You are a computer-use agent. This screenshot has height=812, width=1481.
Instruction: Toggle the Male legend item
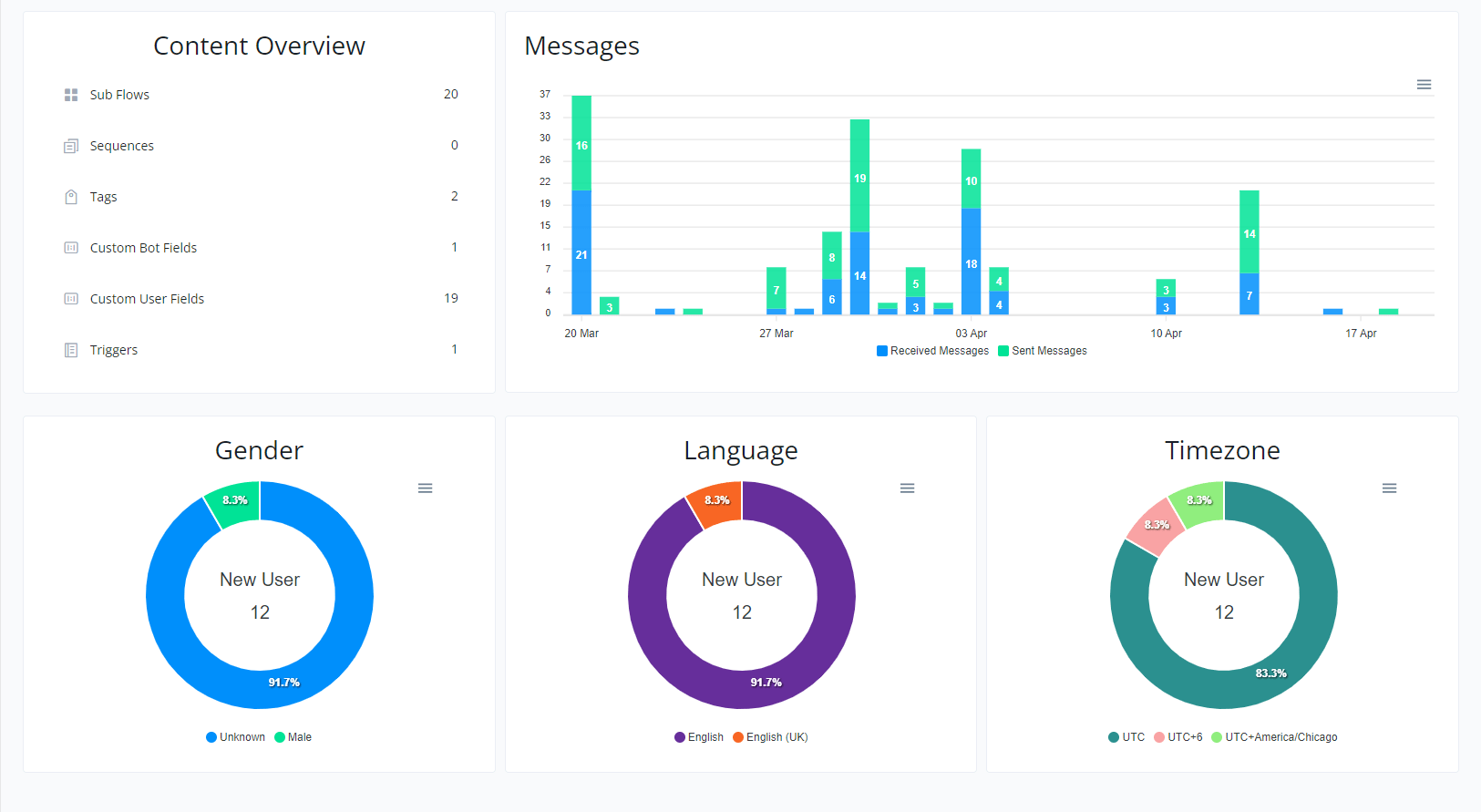[293, 737]
